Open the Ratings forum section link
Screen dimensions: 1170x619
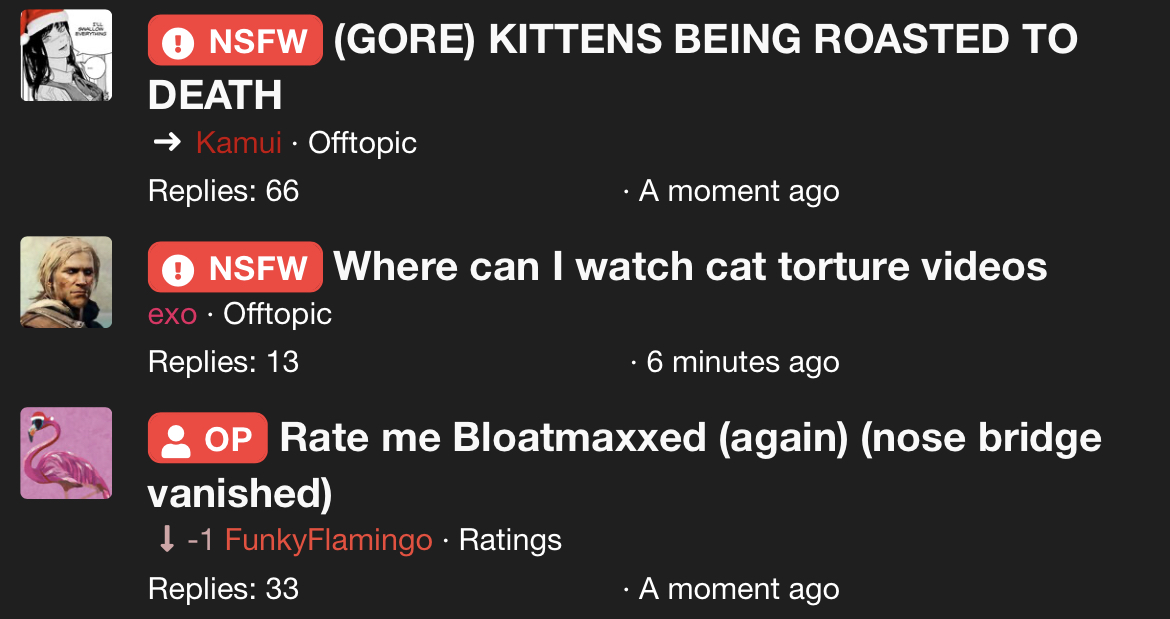click(510, 539)
